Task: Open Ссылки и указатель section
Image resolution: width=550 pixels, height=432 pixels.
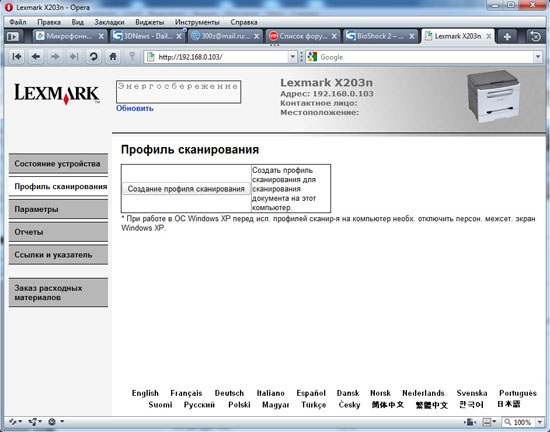Action: 58,255
